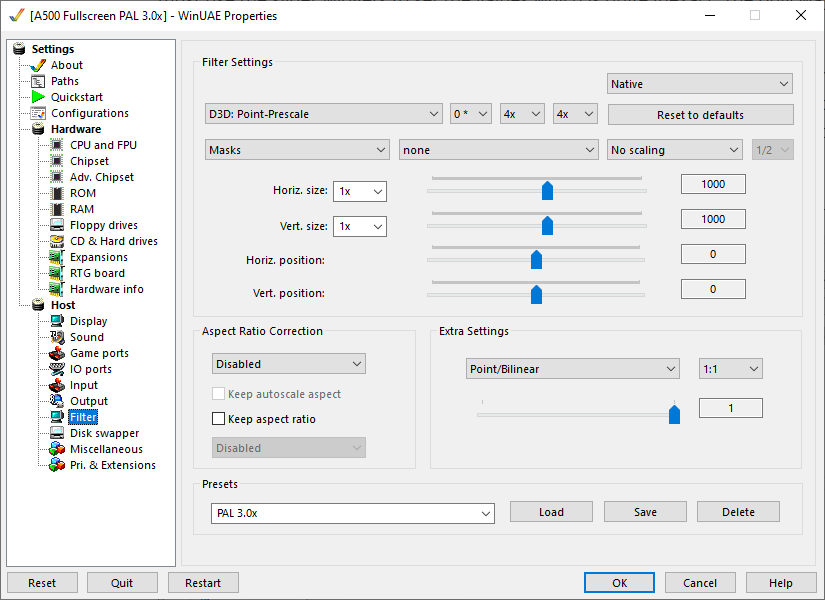Toggle Keep aspect ratio checkbox
The height and width of the screenshot is (600, 825).
tap(218, 419)
